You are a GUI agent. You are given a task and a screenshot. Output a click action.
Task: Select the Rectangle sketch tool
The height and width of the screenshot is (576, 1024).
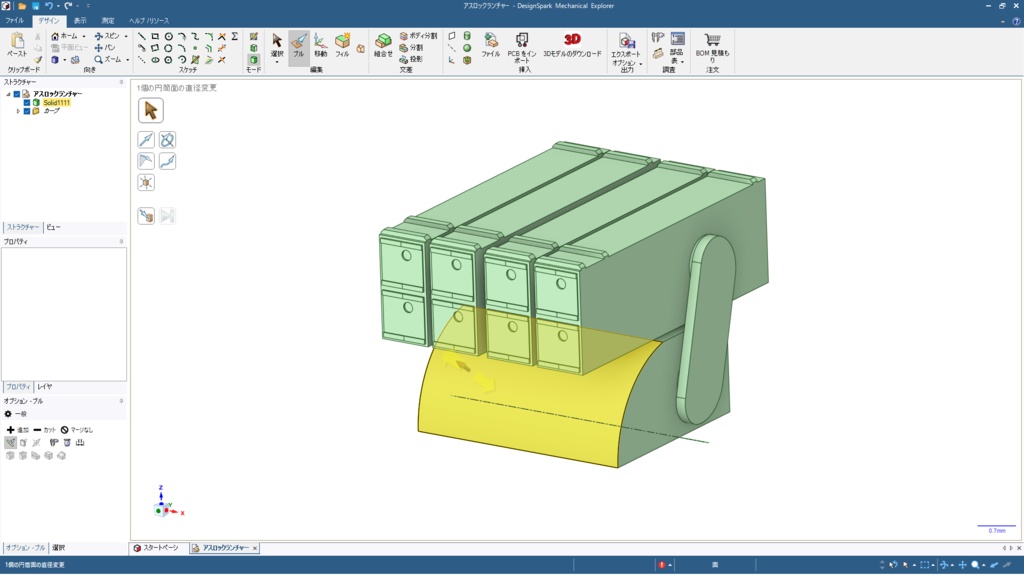[x=155, y=37]
